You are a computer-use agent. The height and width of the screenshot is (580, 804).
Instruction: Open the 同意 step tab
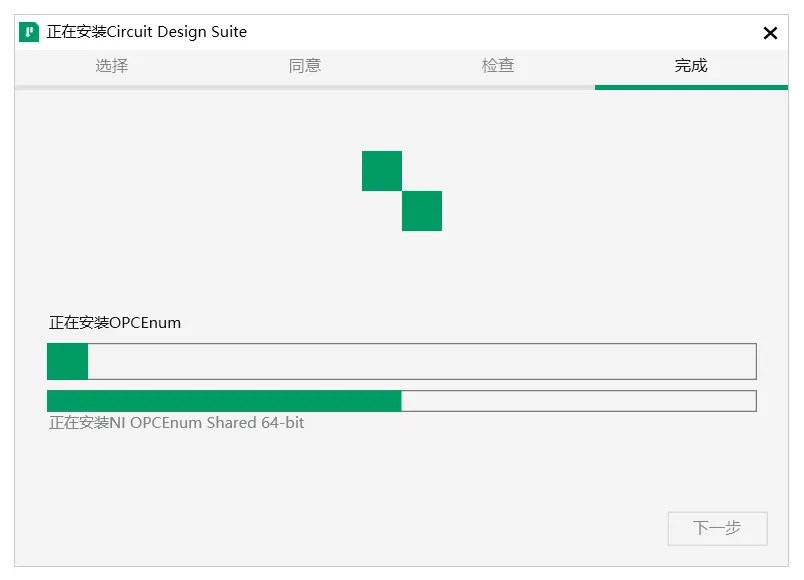click(305, 66)
